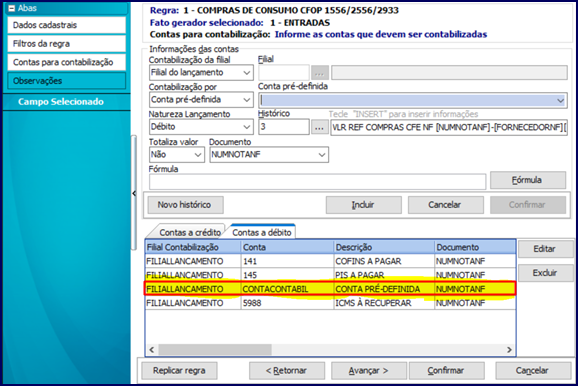Click grid scrollbar right arrow

[509, 349]
